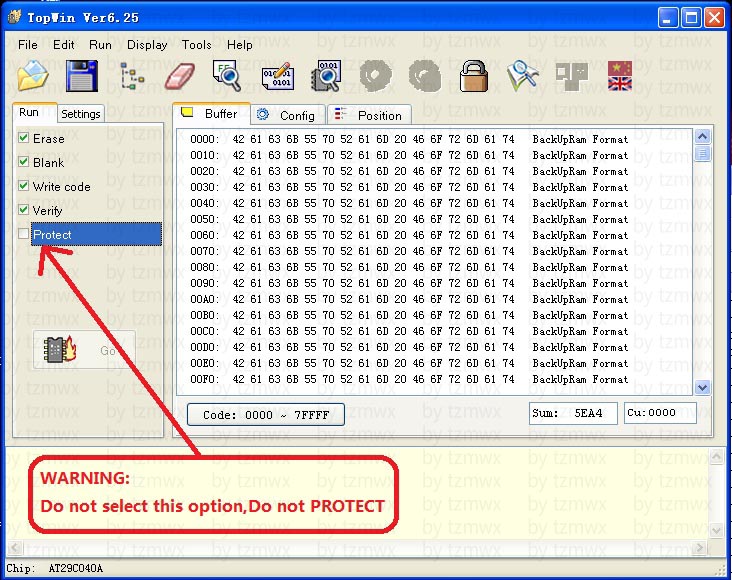Screen dimensions: 732x580
Task: Click the edit buffer pencil icon
Action: [277, 76]
